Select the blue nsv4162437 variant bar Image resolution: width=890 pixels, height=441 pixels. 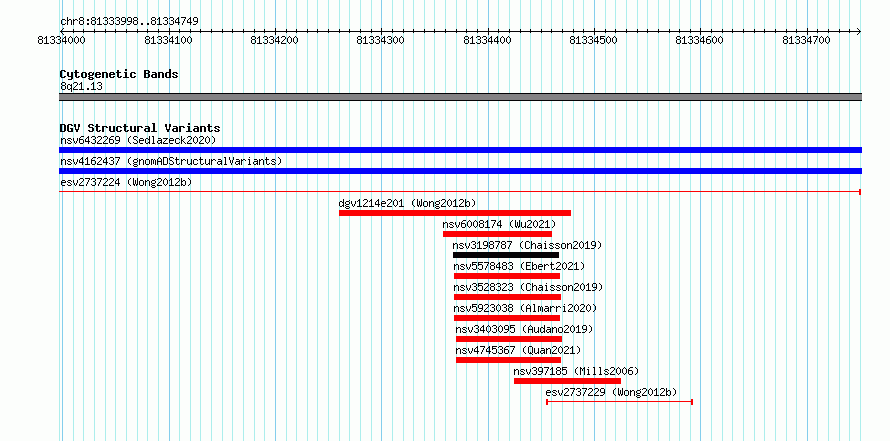pos(460,171)
